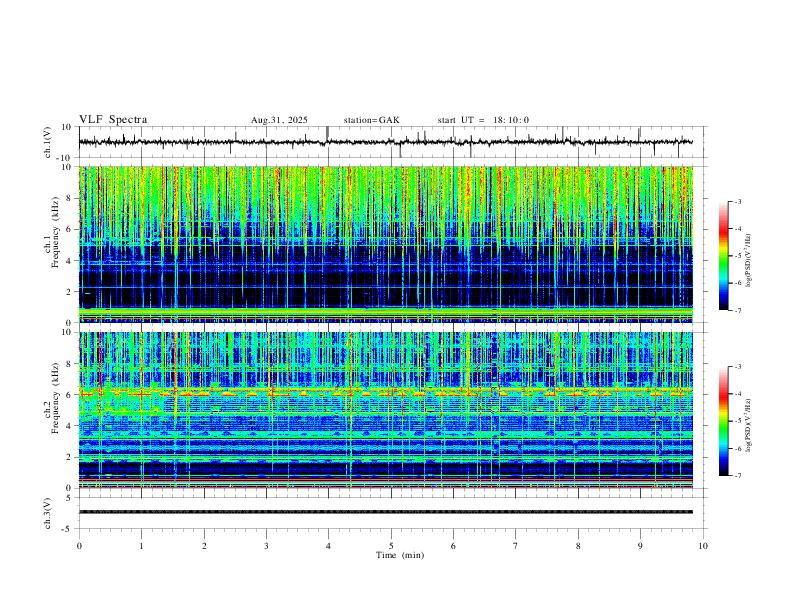This screenshot has width=792, height=612.
Task: Click the 'VLF Spectra' title text
Action: click(x=113, y=120)
